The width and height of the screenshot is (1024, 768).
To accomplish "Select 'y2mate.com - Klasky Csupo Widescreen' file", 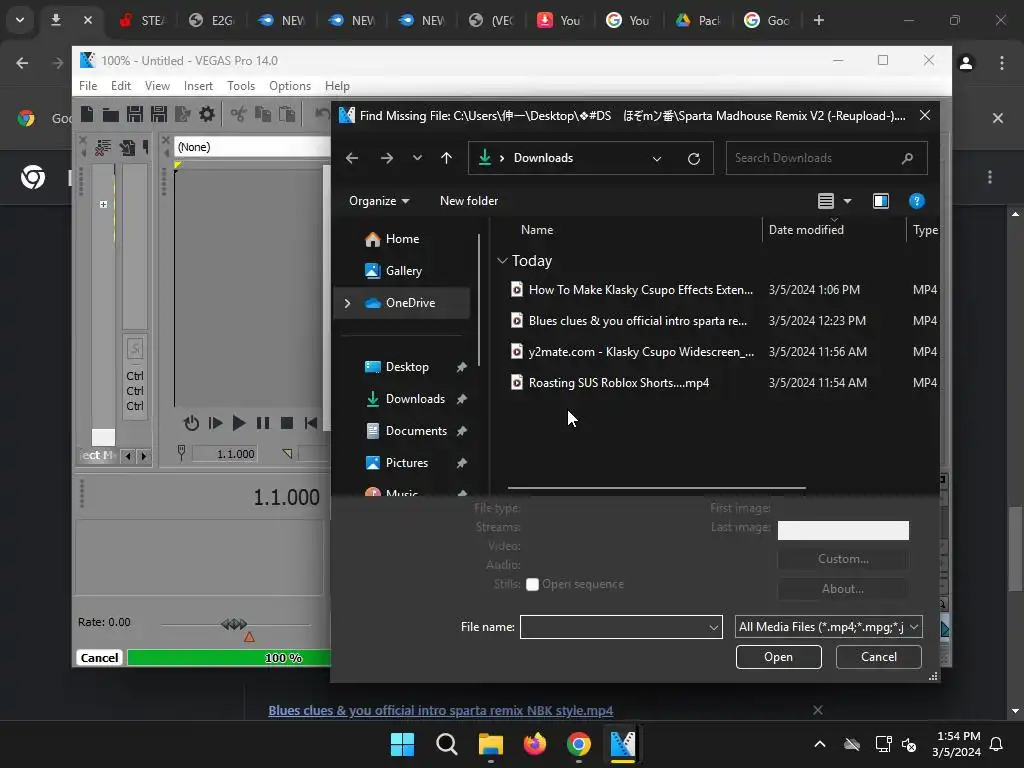I will [641, 352].
